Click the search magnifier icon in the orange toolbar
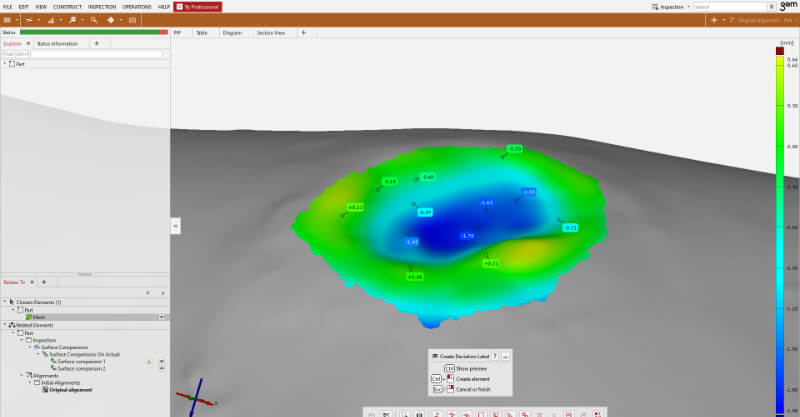Screen dimensions: 800x417 [94, 19]
